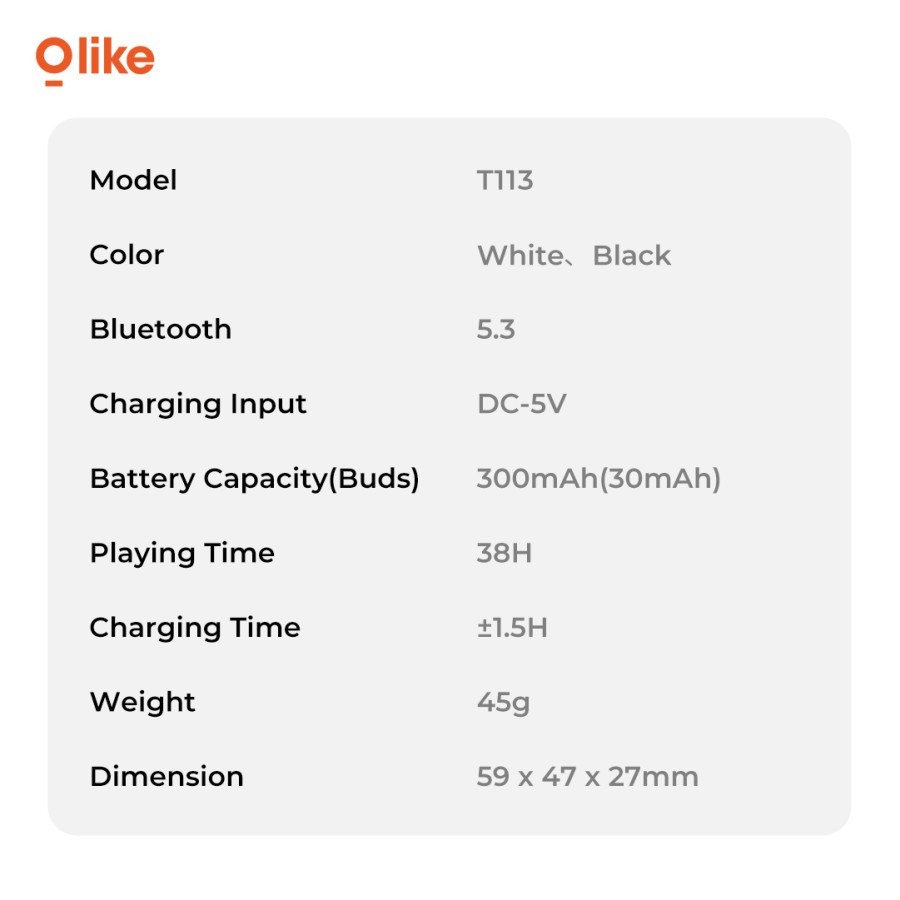This screenshot has height=900, width=900.
Task: Click the Olike brand logo
Action: tap(95, 59)
